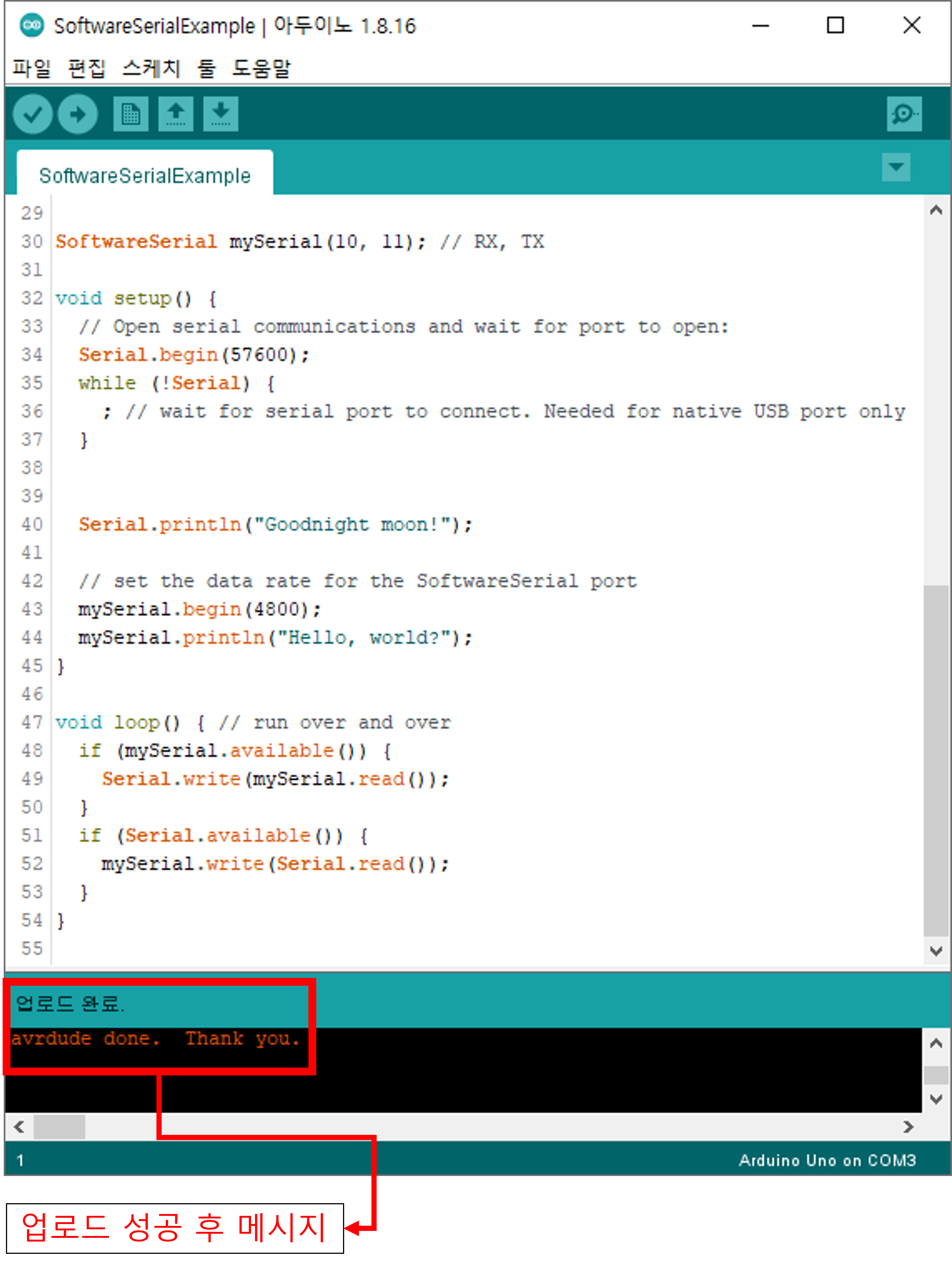The width and height of the screenshot is (952, 1265).
Task: Create a new sketch with New icon
Action: coord(130,114)
